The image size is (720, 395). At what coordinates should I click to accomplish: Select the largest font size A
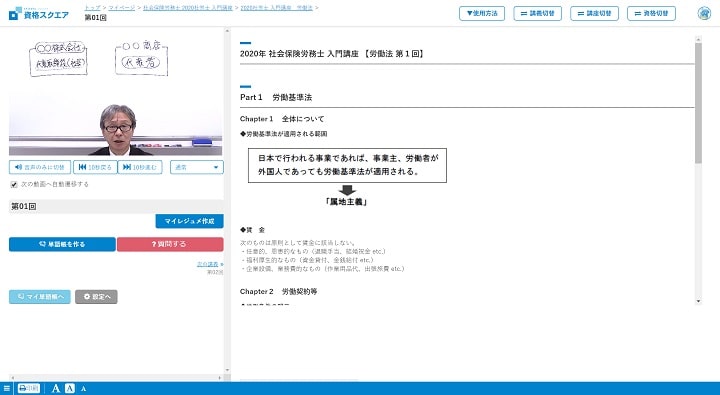tap(56, 389)
